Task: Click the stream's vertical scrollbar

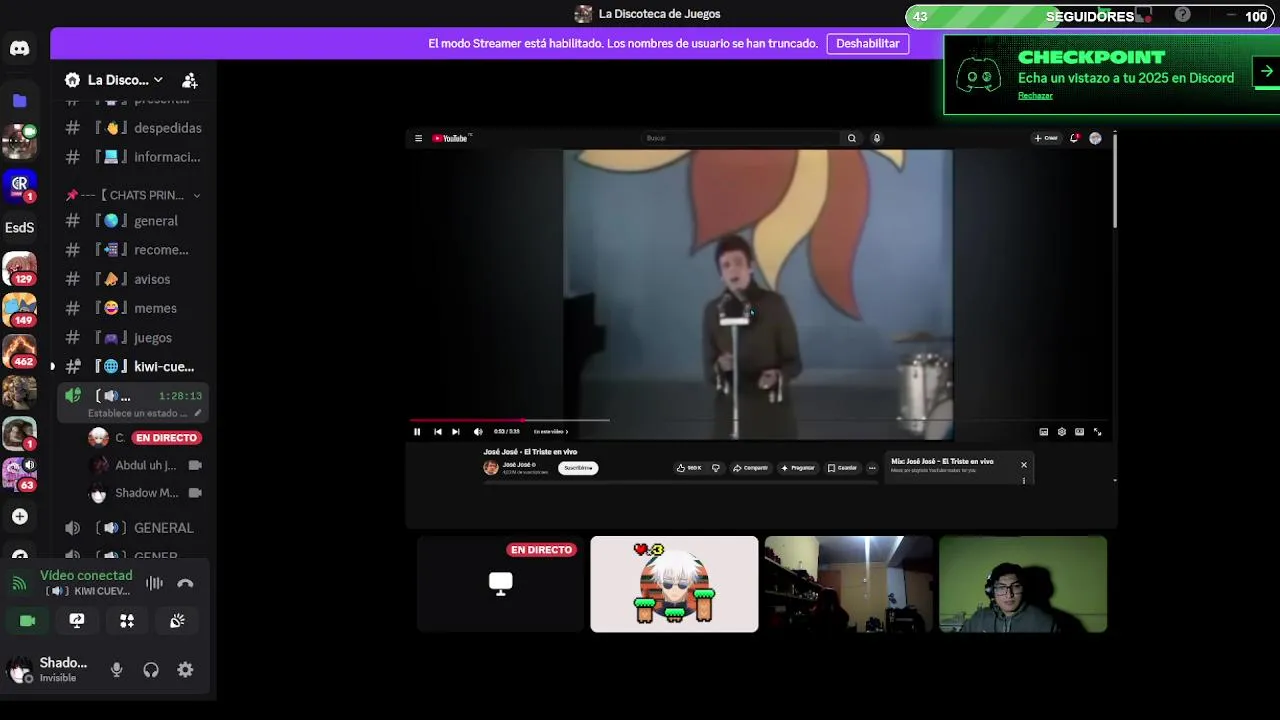Action: pyautogui.click(x=1114, y=180)
